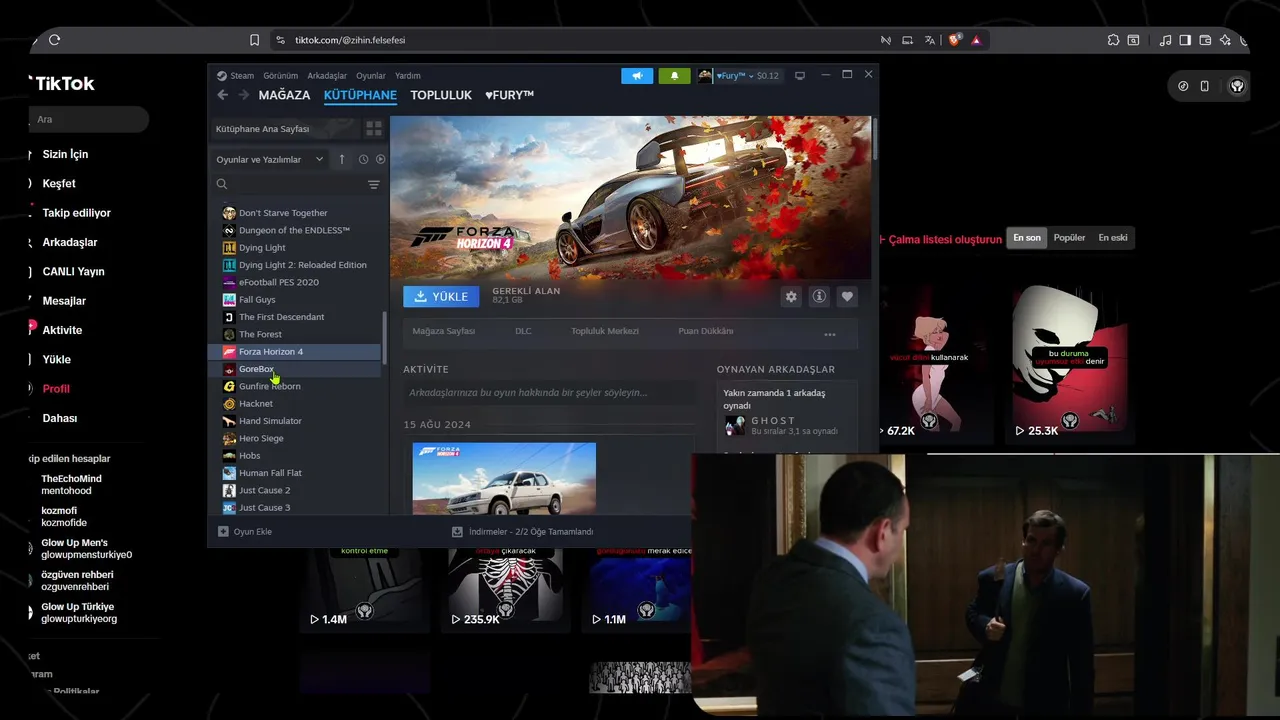Image resolution: width=1280 pixels, height=720 pixels.
Task: Click the TikTok phone app icon
Action: (x=1205, y=86)
